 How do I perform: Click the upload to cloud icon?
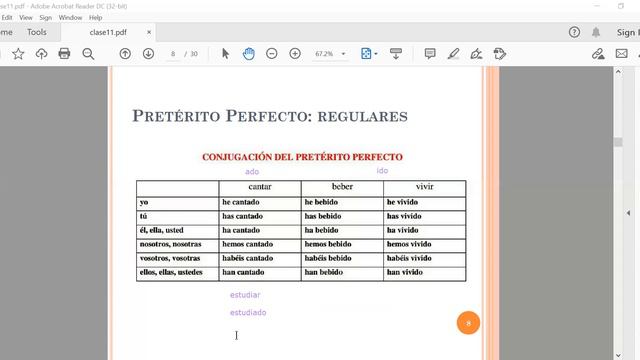(41, 54)
